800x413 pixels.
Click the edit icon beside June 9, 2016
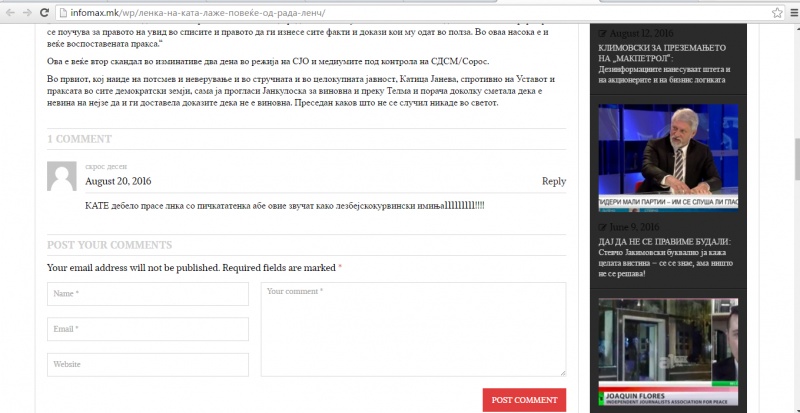tap(602, 227)
